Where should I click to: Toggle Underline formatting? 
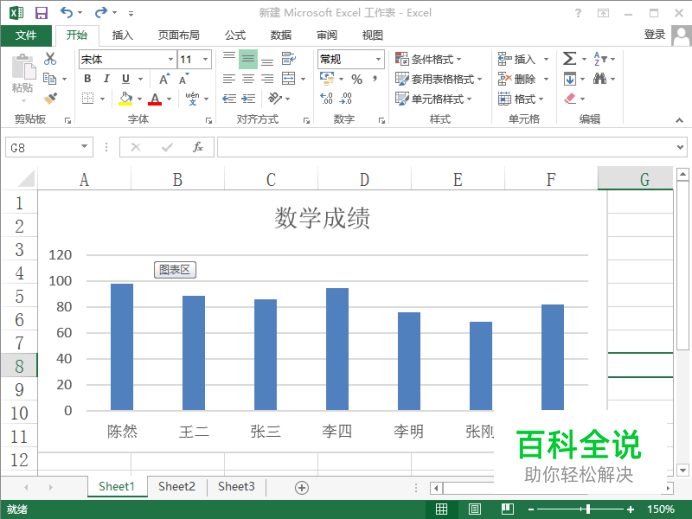coord(126,79)
